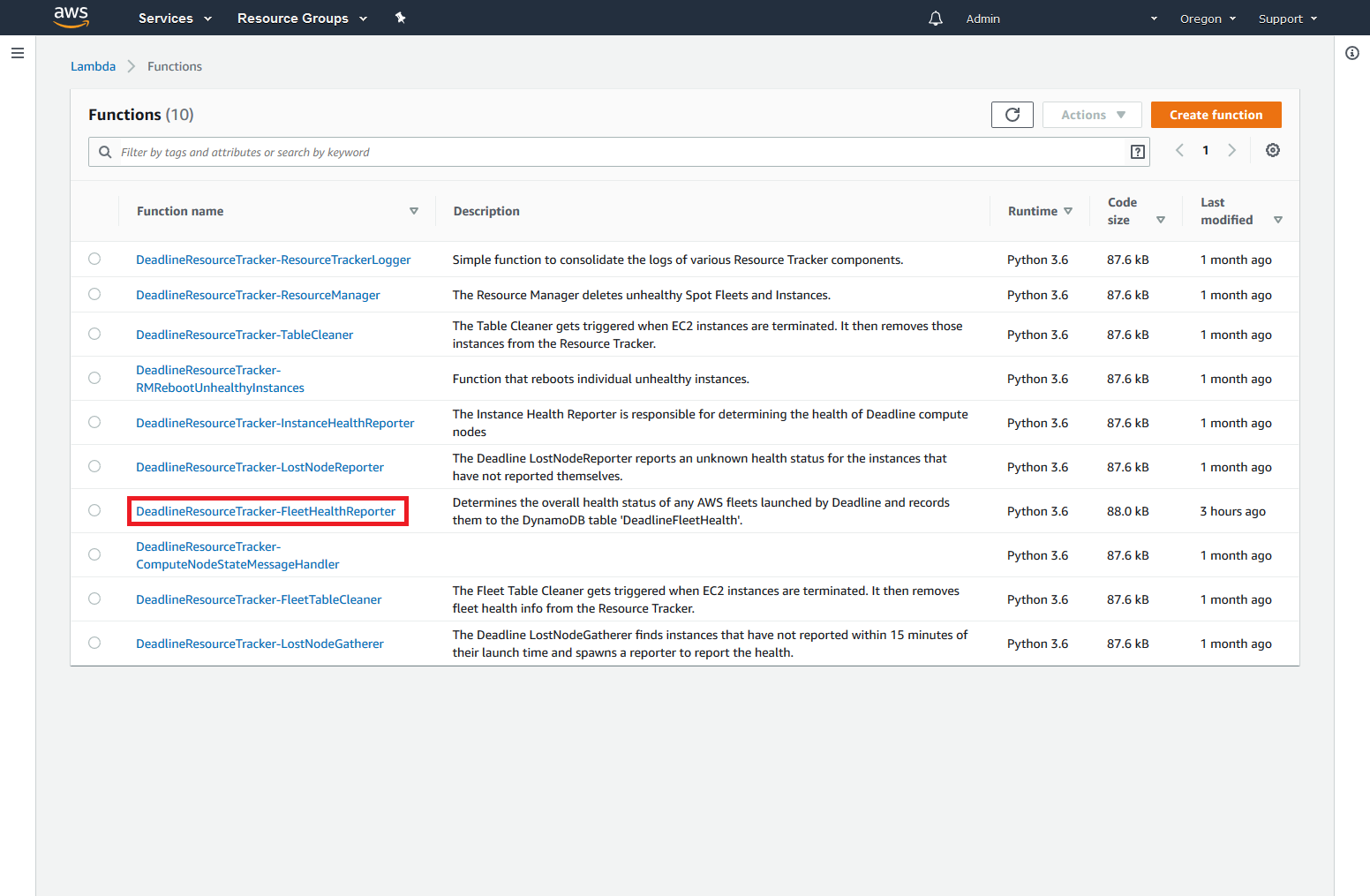The width and height of the screenshot is (1370, 896).
Task: Select the LostNodeReporter radio
Action: 94,466
